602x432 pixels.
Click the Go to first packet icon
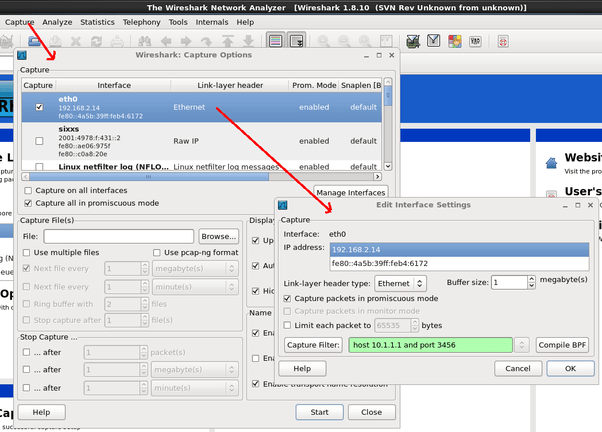[228, 41]
